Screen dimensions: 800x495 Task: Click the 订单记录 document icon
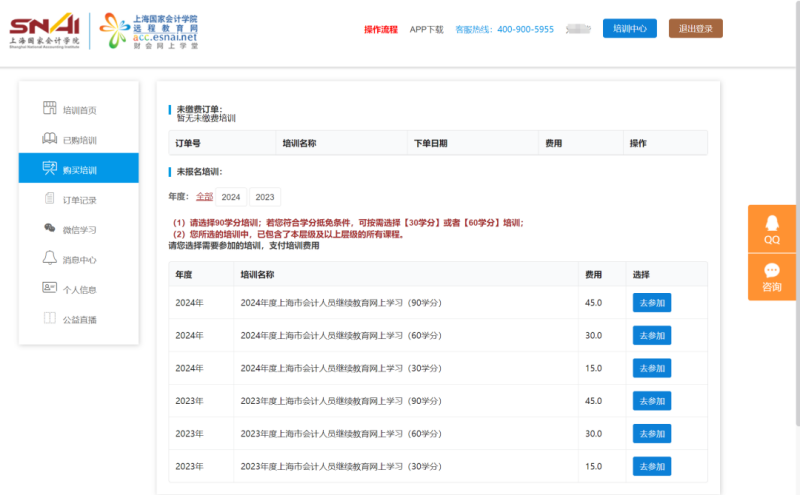click(49, 199)
